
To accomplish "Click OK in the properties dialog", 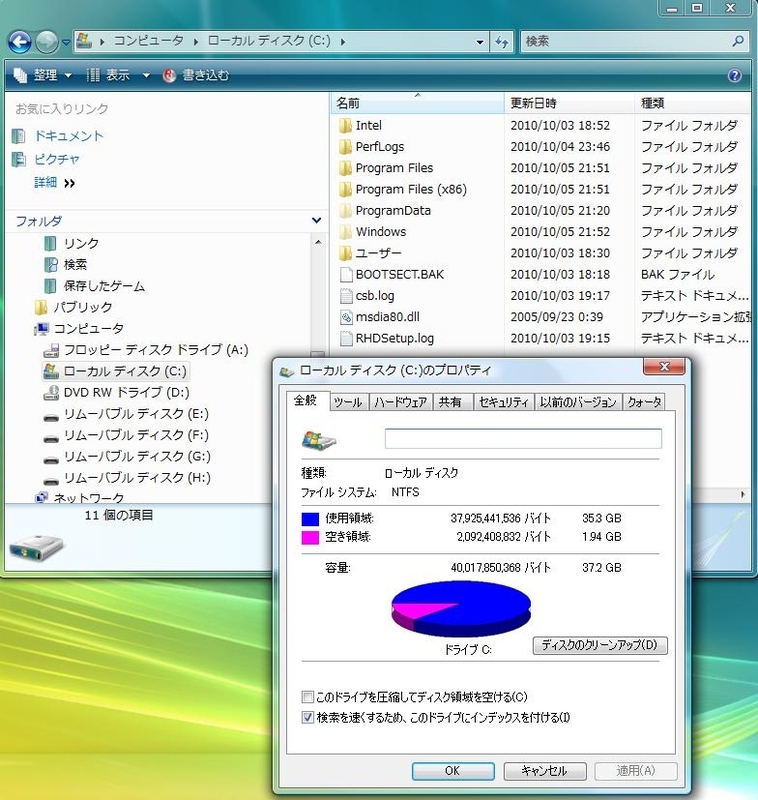I will click(x=453, y=771).
